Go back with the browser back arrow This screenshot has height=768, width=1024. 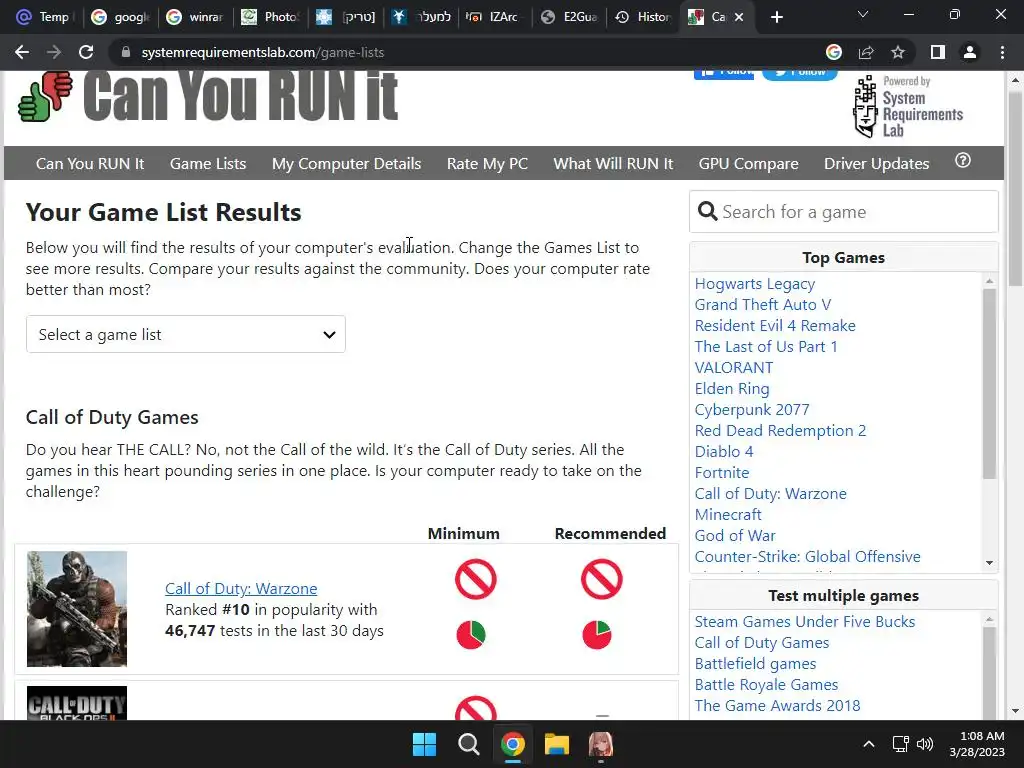(22, 52)
